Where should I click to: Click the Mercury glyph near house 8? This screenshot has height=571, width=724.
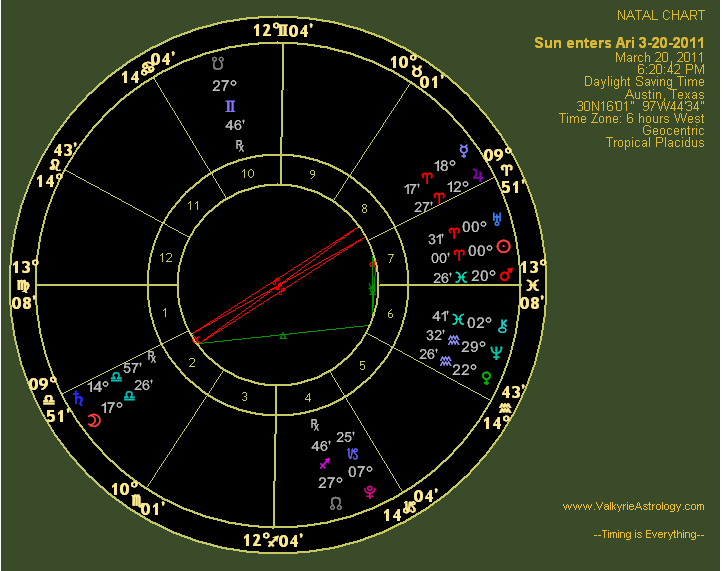pyautogui.click(x=463, y=151)
